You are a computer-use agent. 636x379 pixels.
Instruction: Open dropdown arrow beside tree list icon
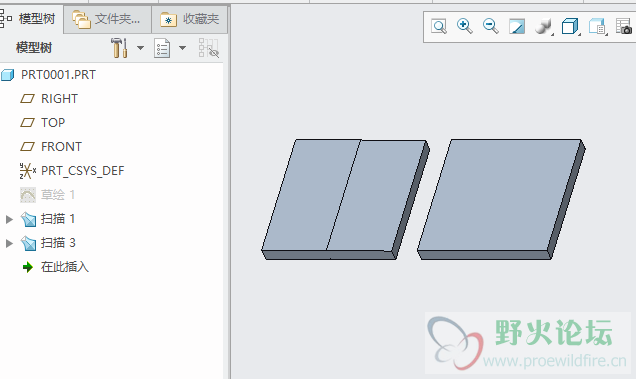coord(183,48)
